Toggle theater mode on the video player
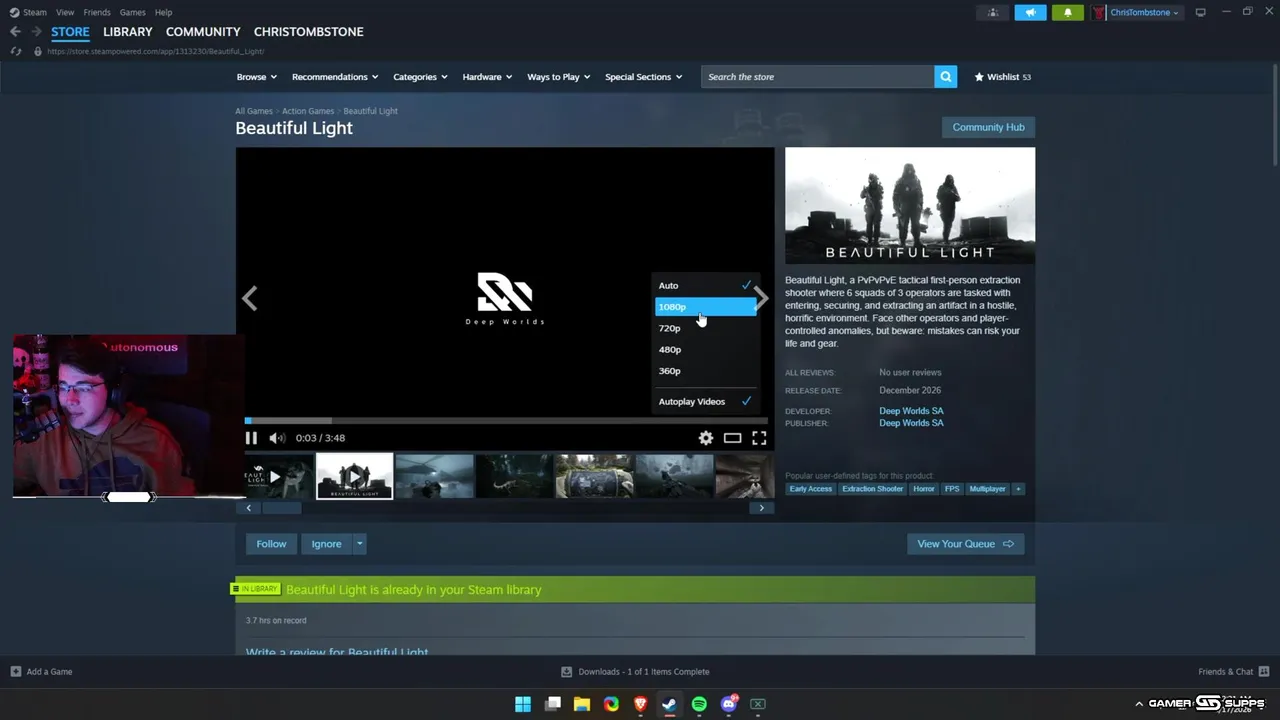1280x720 pixels. [x=733, y=438]
